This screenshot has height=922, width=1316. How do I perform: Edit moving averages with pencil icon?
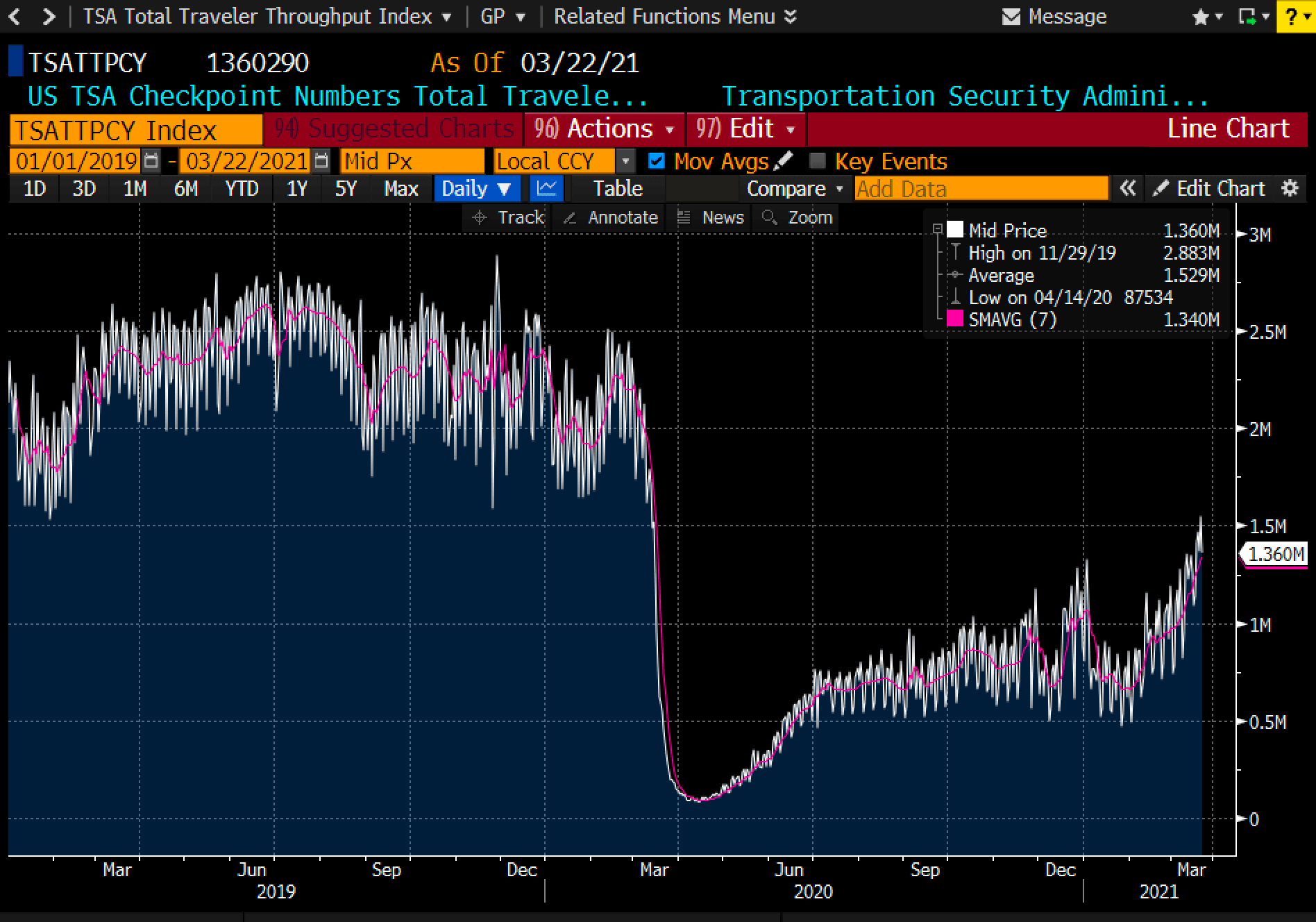click(x=783, y=160)
